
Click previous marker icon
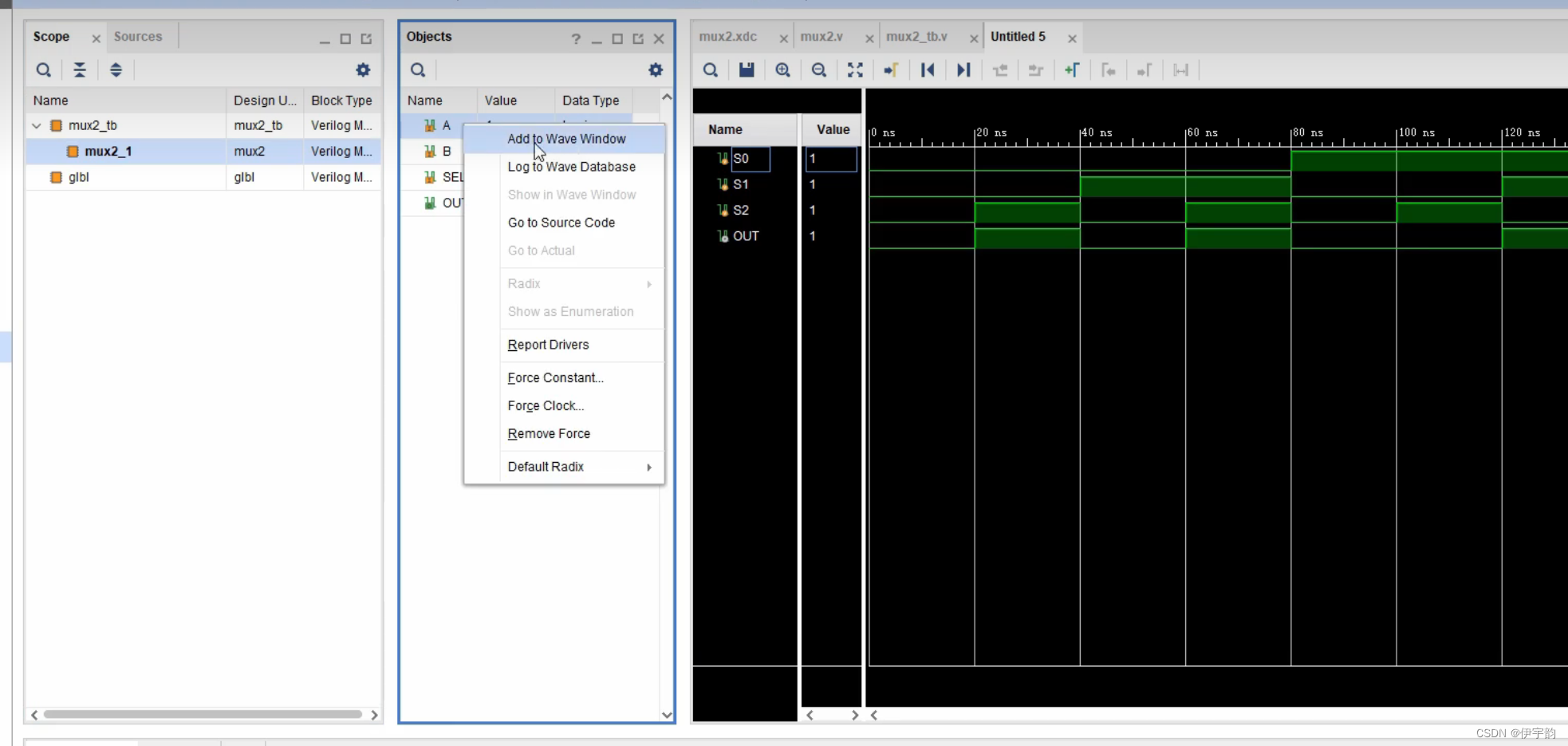click(x=1109, y=70)
